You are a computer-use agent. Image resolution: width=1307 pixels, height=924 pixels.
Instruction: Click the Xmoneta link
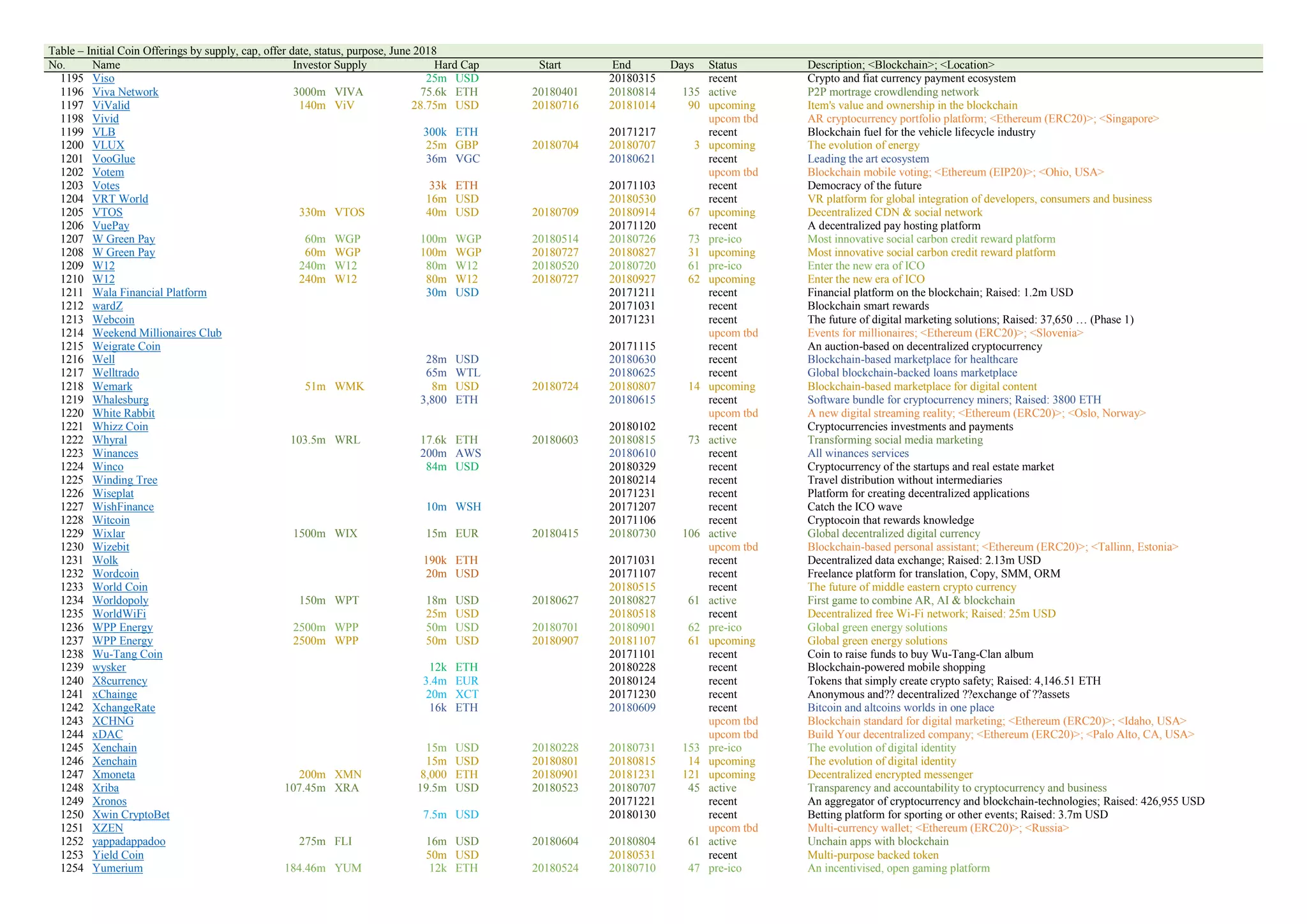[x=114, y=775]
